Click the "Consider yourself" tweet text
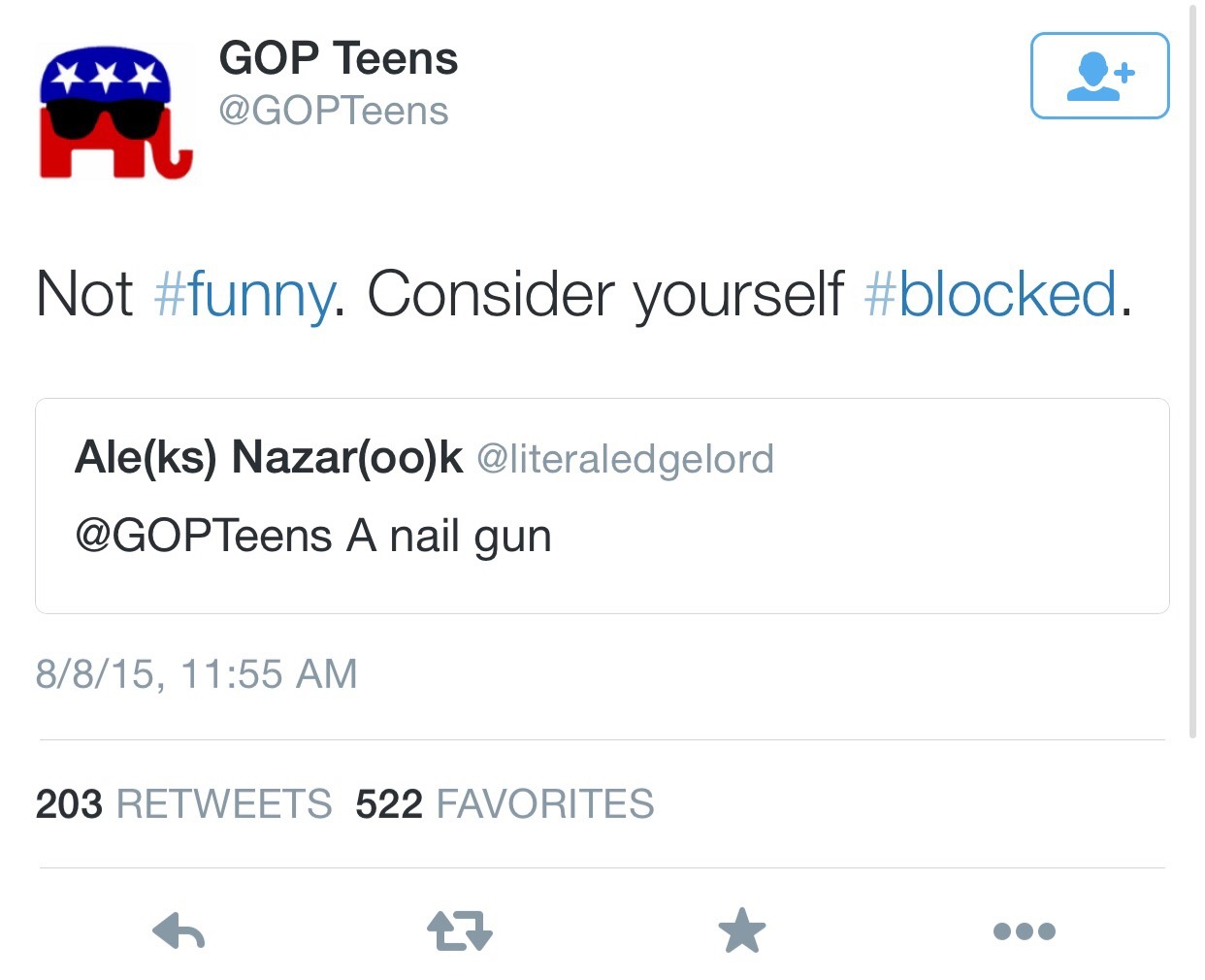 point(605,294)
